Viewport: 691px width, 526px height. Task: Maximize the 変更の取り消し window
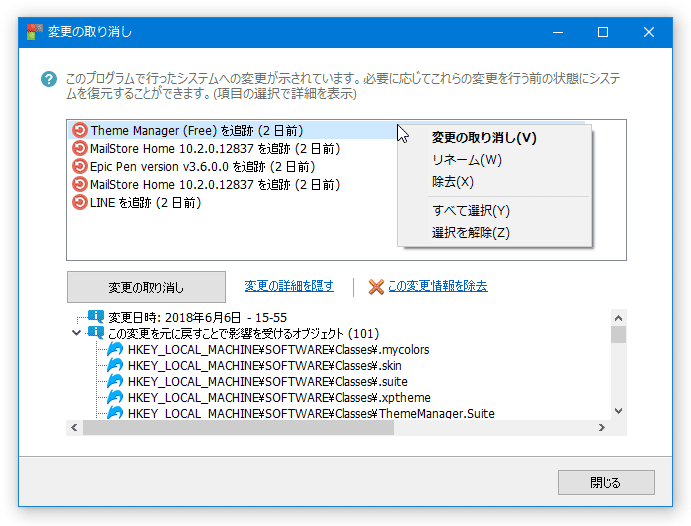point(603,32)
